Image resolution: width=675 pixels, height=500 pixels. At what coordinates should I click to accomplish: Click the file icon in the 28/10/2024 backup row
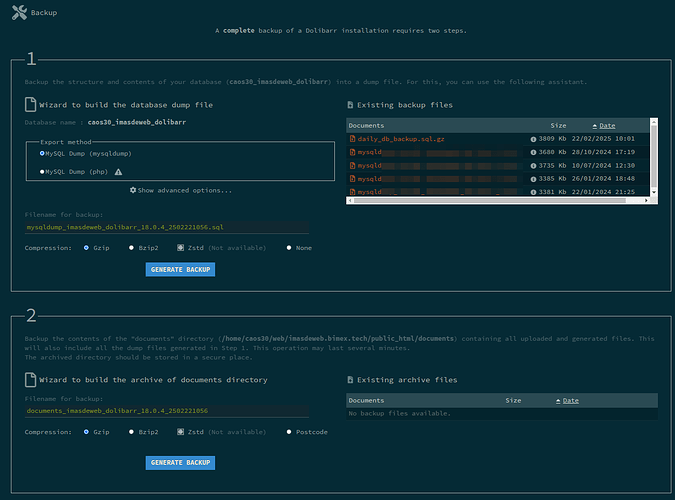353,152
